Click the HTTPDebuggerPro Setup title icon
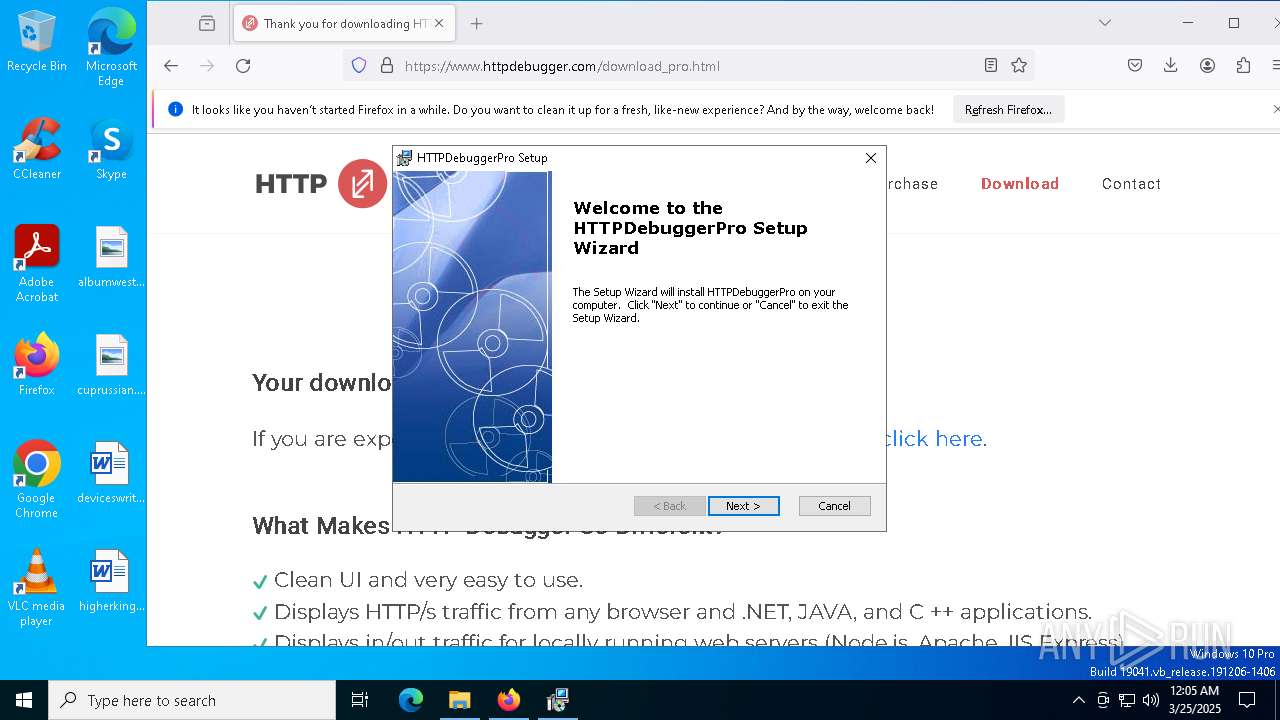This screenshot has height=720, width=1280. coord(404,158)
